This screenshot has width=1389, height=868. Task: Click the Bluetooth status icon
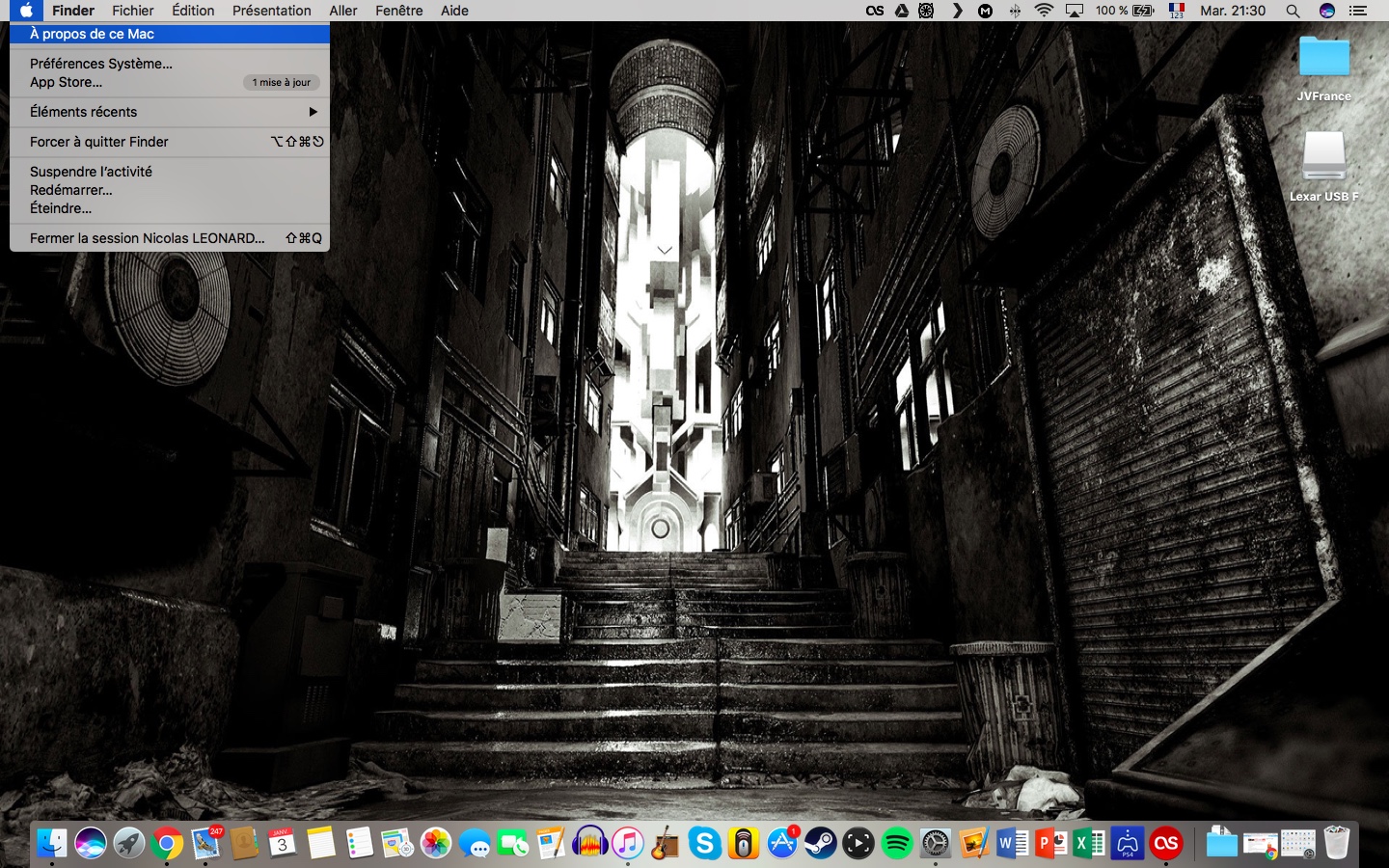1015,11
